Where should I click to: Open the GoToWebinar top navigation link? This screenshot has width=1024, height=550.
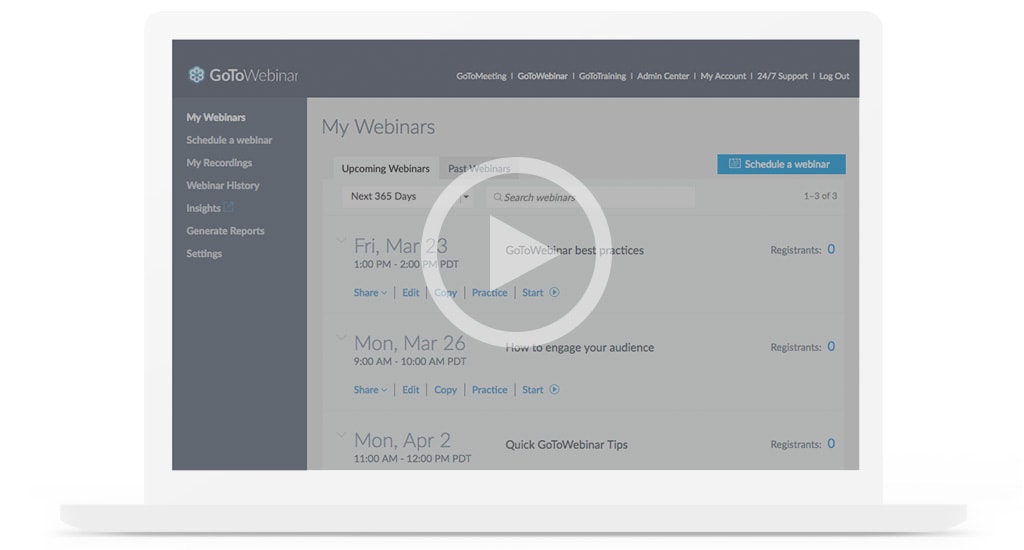(542, 76)
